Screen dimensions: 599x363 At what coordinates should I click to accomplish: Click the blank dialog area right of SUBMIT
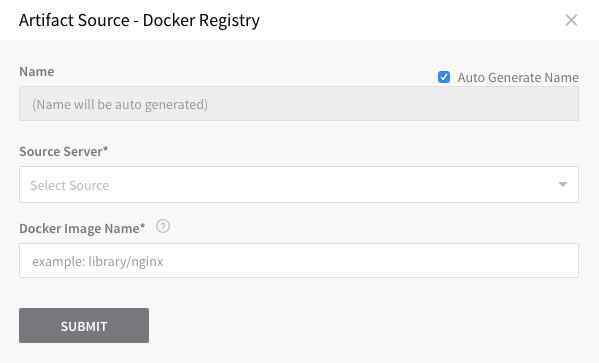tap(363, 326)
